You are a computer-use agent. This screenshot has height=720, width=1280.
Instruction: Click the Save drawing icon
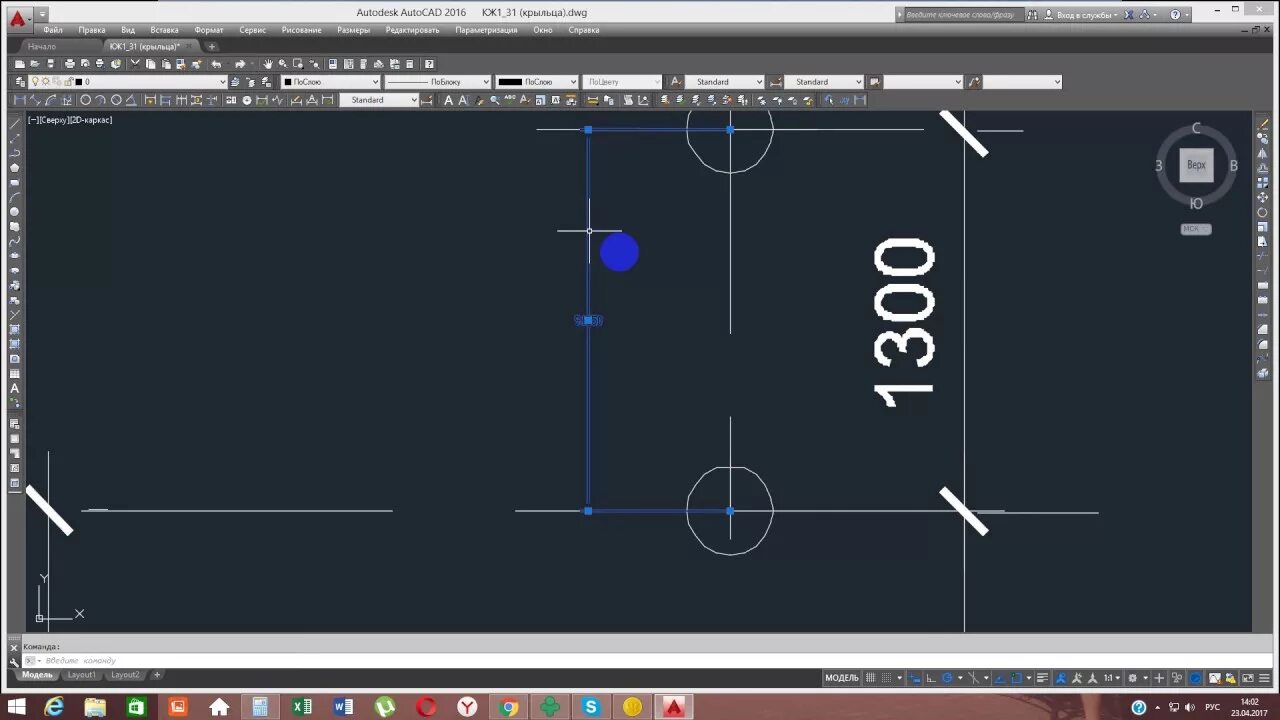[50, 64]
